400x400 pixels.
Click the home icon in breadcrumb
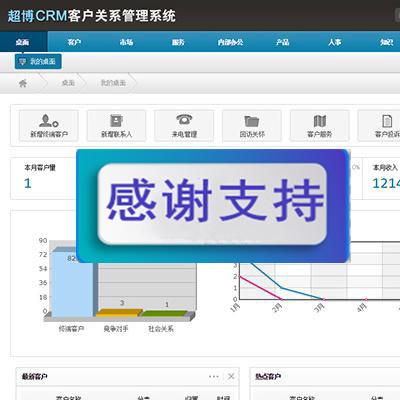pos(23,83)
